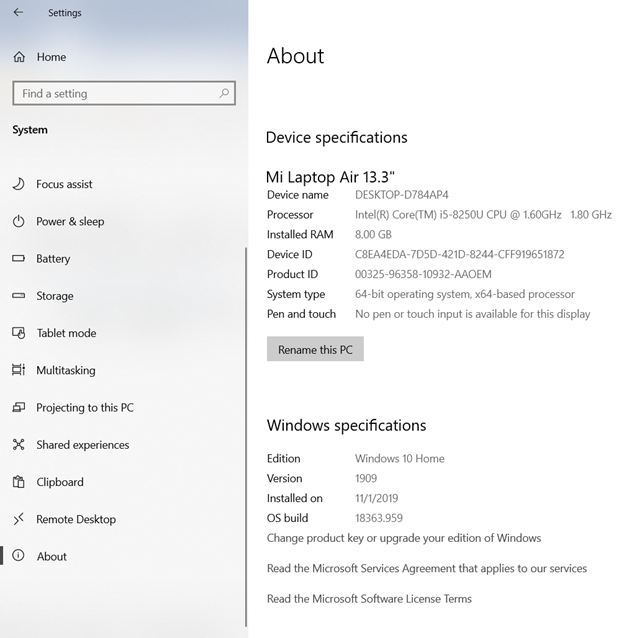Click the Device specifications heading
This screenshot has width=624, height=638.
(x=336, y=138)
